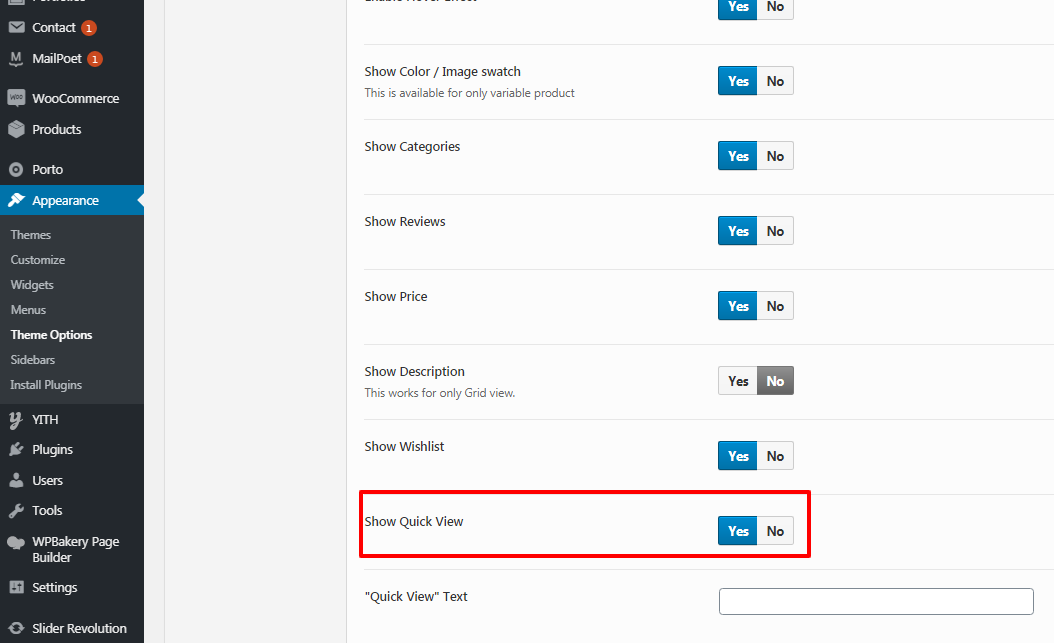Click the Plugins plug icon
The image size is (1054, 643).
(16, 449)
